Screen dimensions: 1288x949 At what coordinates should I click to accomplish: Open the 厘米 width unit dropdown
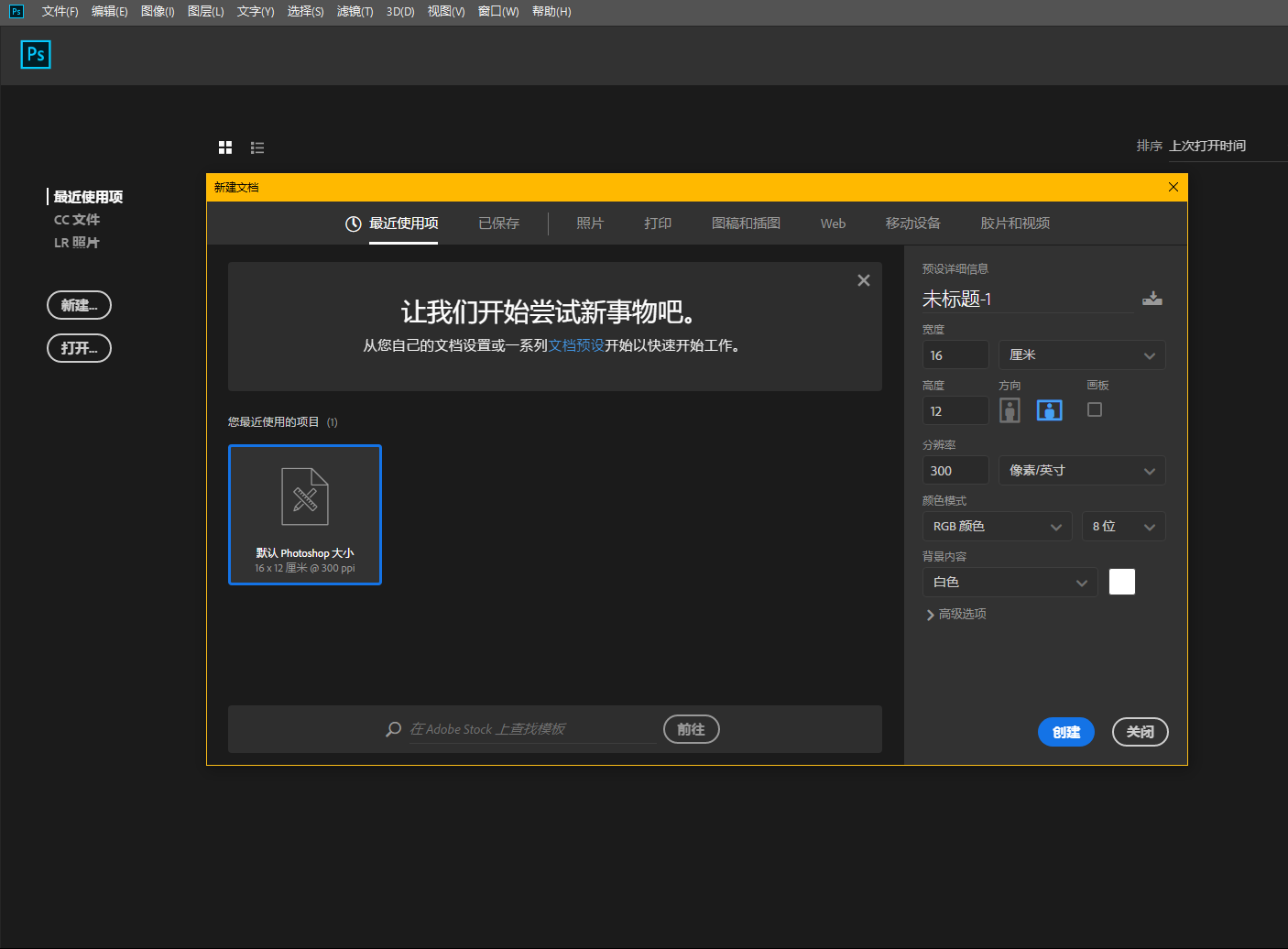pos(1082,355)
